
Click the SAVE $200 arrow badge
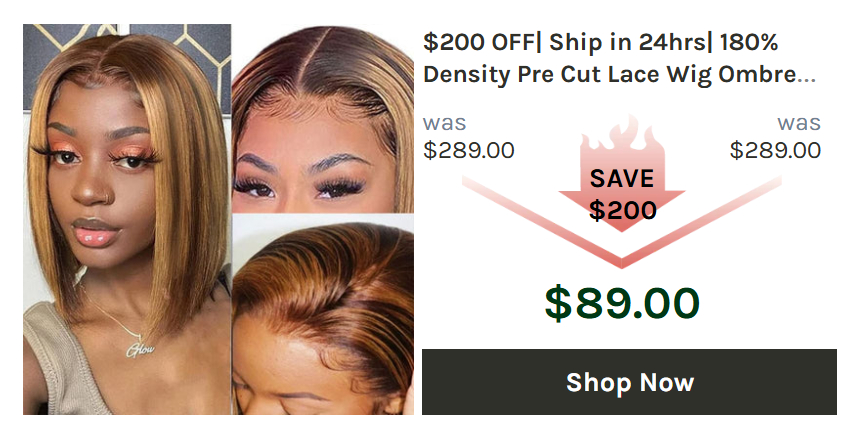click(622, 180)
